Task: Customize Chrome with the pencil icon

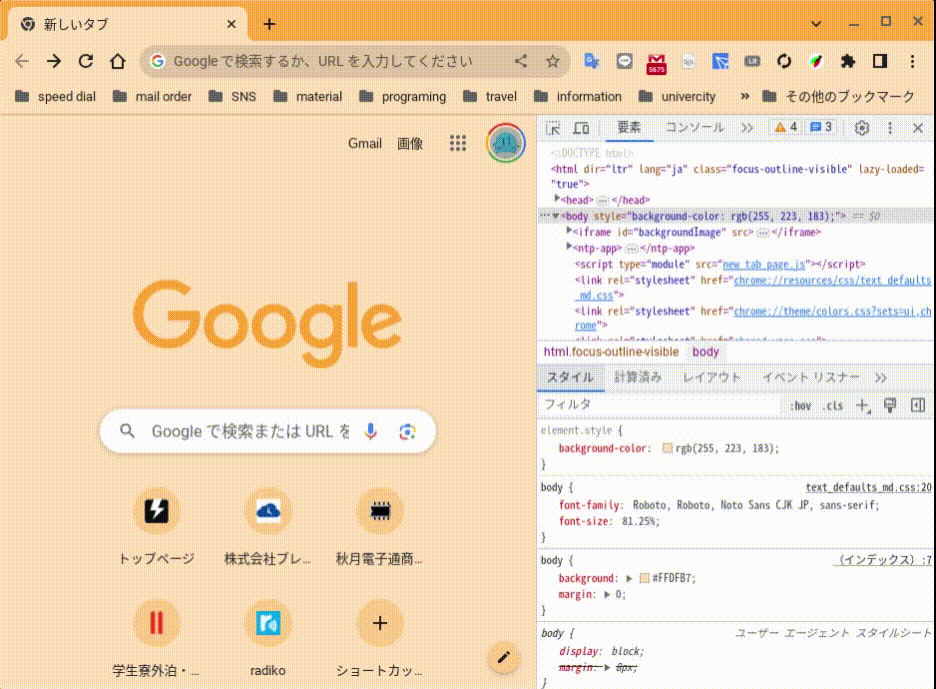Action: [504, 657]
